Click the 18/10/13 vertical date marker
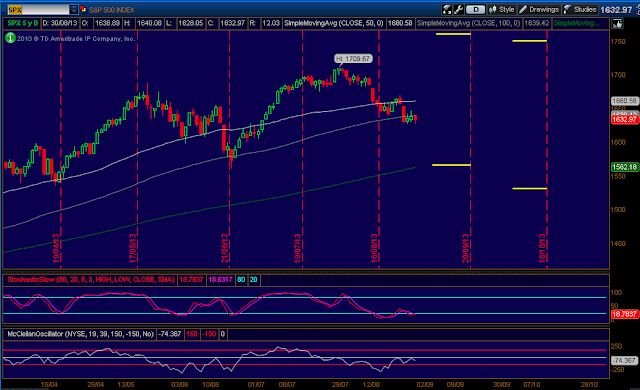 click(x=542, y=248)
